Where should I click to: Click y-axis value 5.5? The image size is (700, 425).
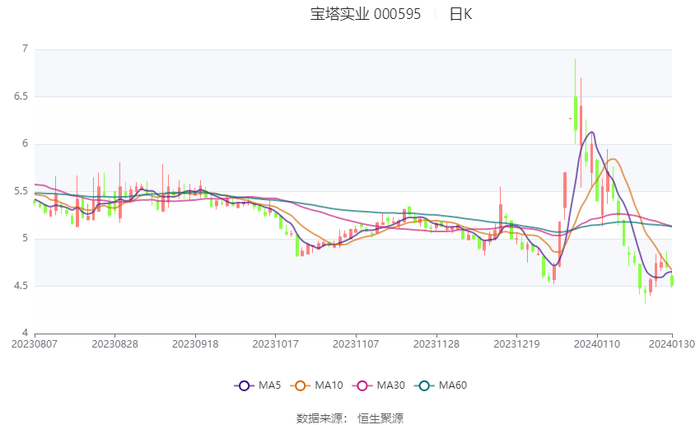pos(21,192)
